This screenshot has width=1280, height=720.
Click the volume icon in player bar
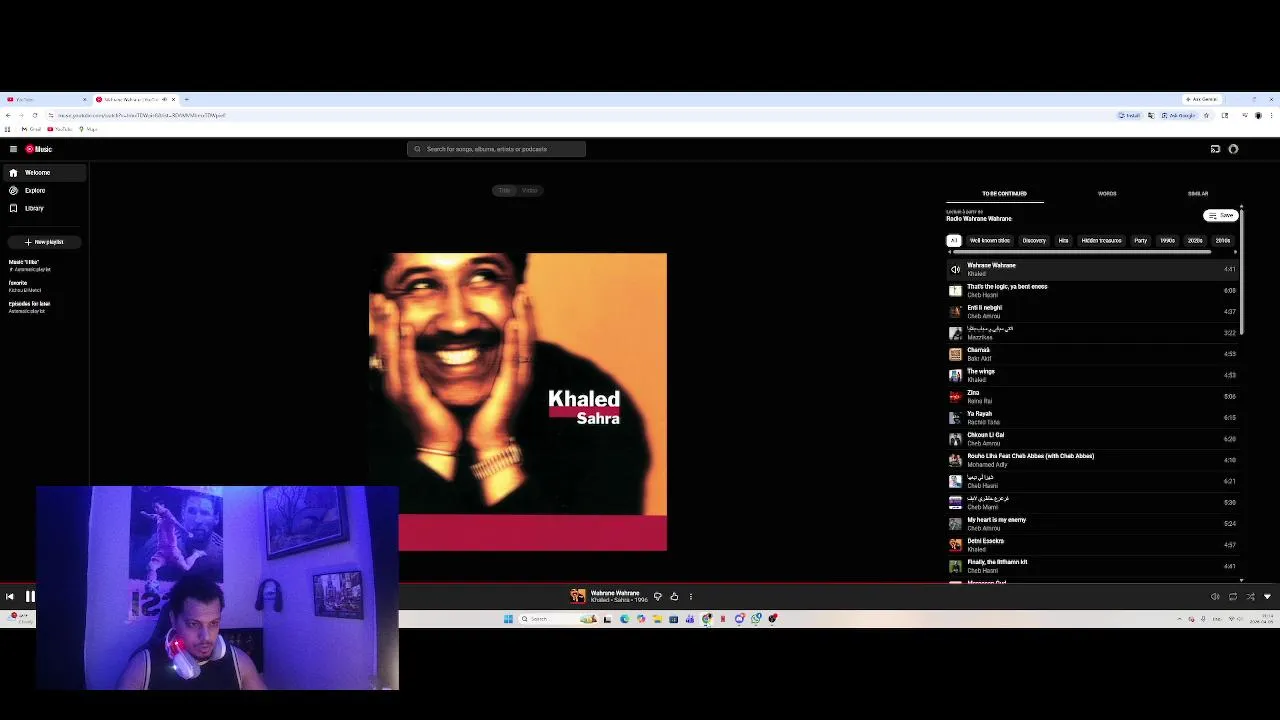click(1215, 597)
